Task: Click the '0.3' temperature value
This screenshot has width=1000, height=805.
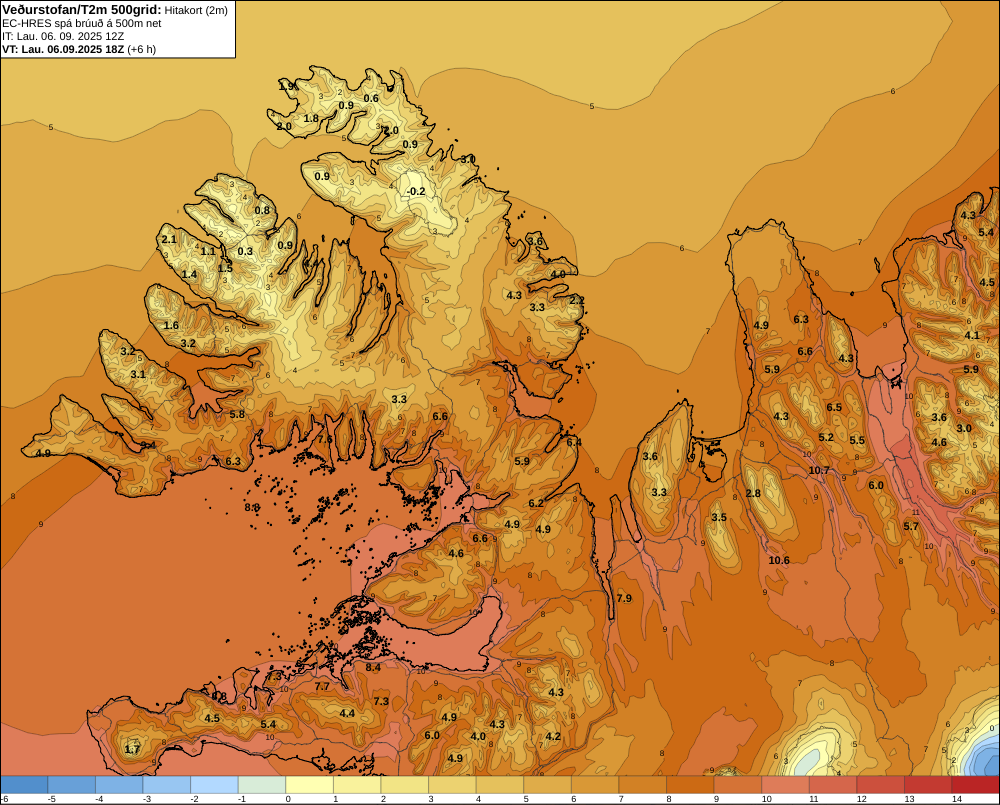Action: [245, 251]
